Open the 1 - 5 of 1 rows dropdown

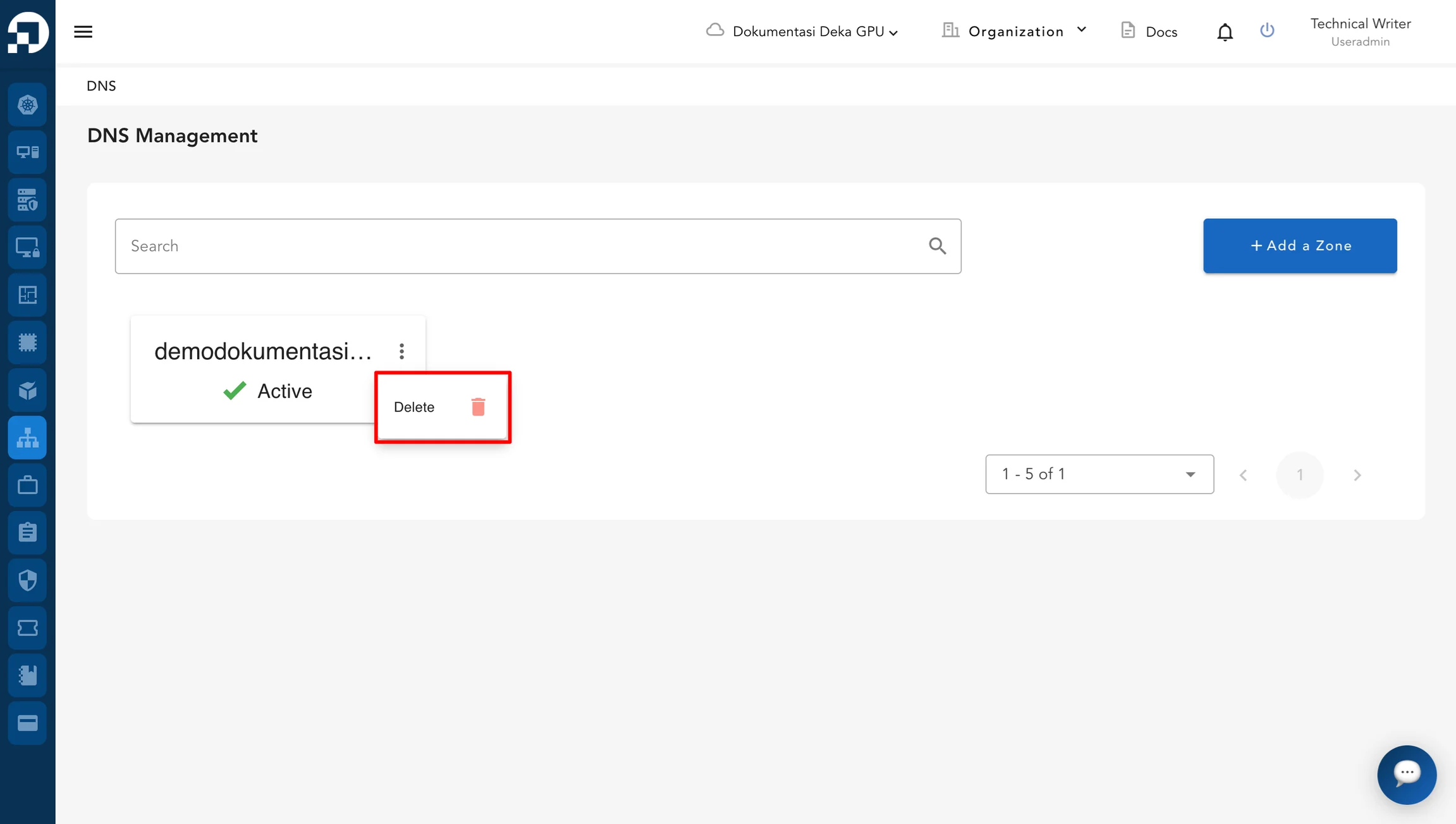pos(1099,474)
